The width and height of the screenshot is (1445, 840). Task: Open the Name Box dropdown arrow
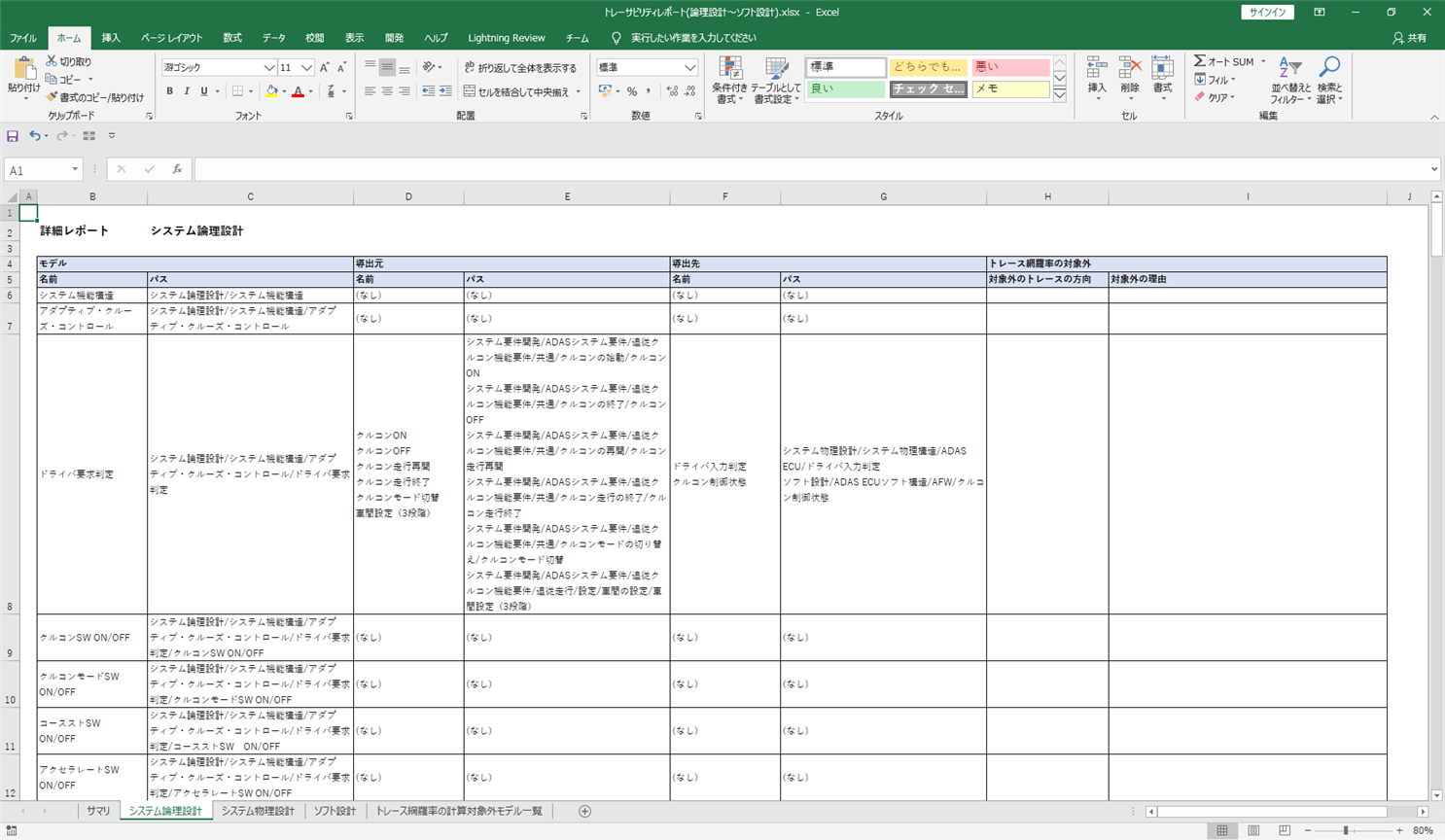[x=75, y=169]
